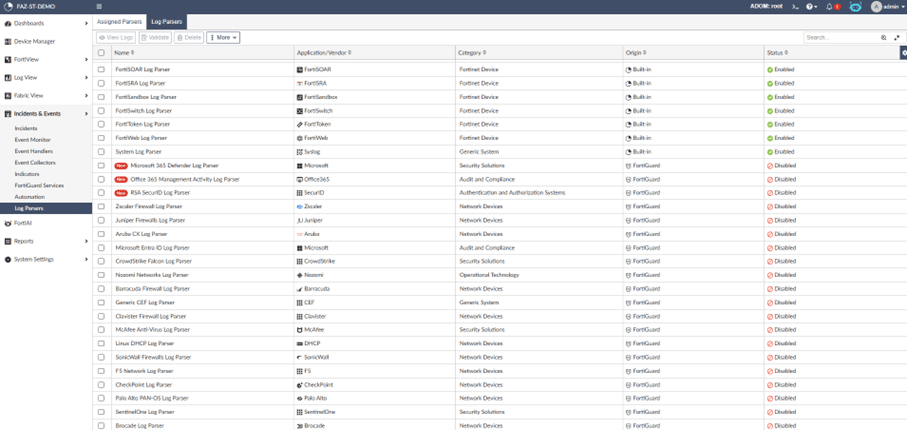Click the Search input field
The height and width of the screenshot is (430, 907).
840,37
